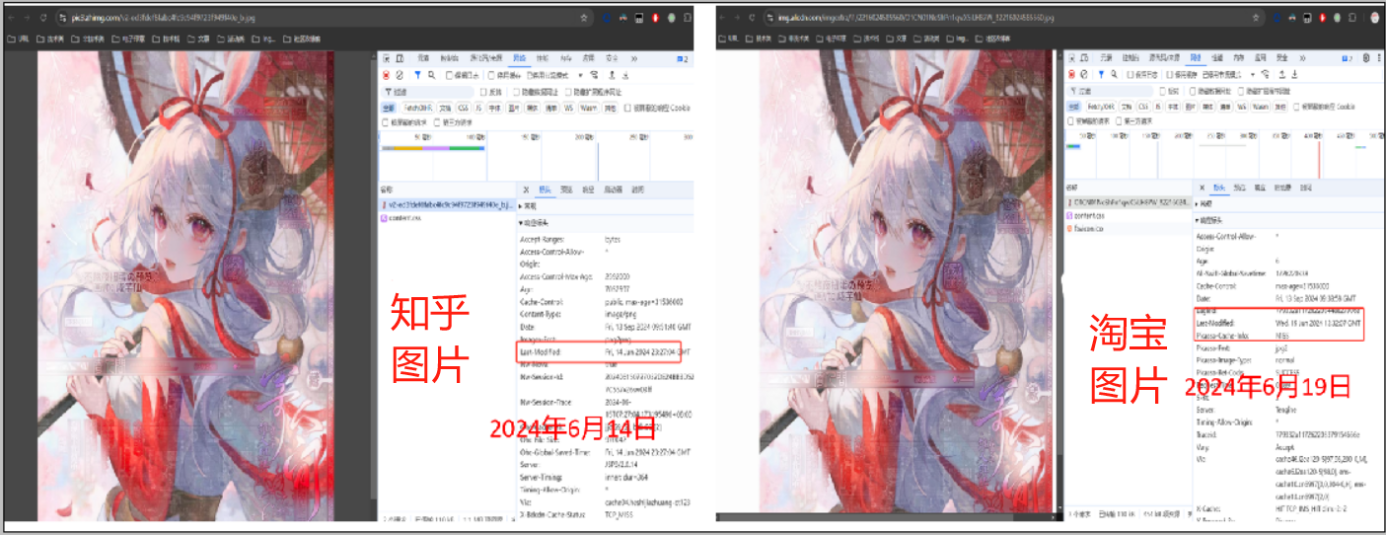
Task: Select the Fetch/XHR filter chip in the zhimg window
Action: coord(418,108)
